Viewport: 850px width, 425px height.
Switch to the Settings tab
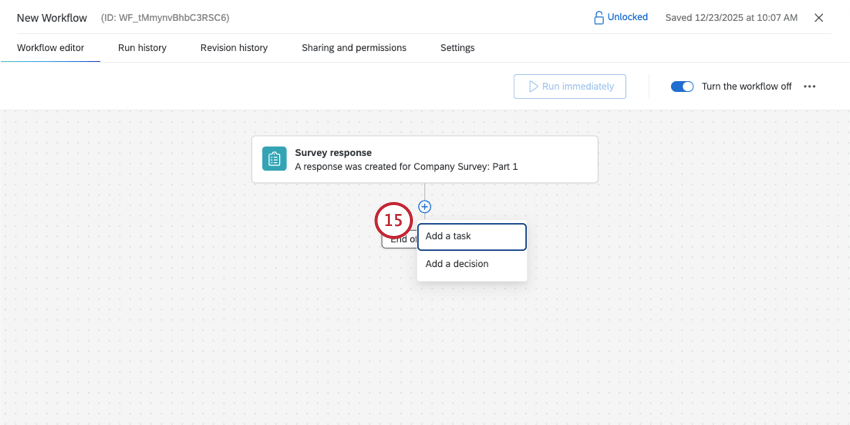coord(457,48)
